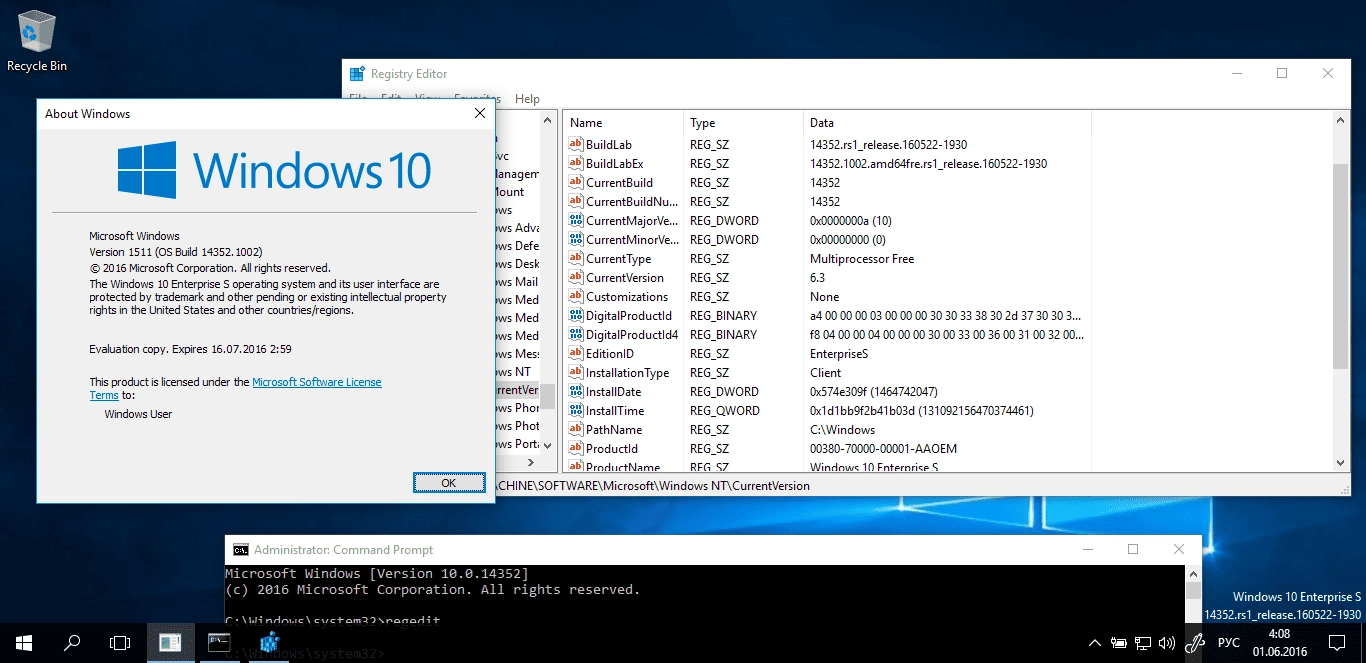The height and width of the screenshot is (663, 1366).
Task: Click the binary icon beside CurrentMinorVersion value
Action: pos(576,239)
